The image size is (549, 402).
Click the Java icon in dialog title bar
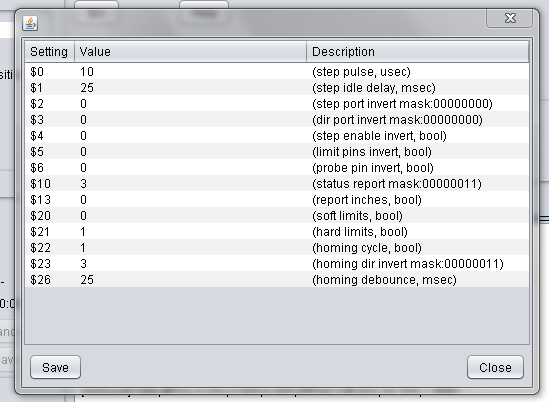[30, 23]
